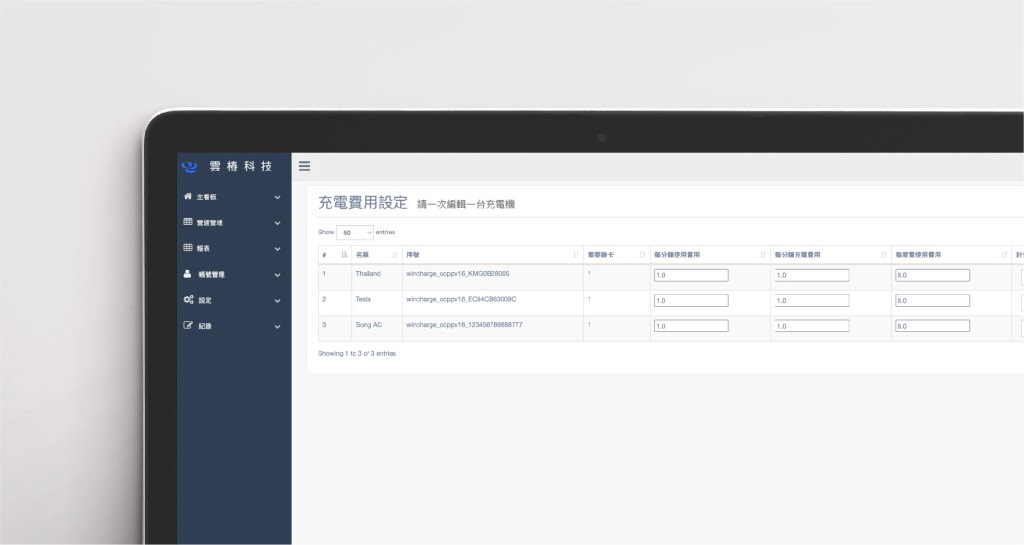Click the hamburger menu icon in top bar
This screenshot has width=1024, height=545.
click(304, 166)
